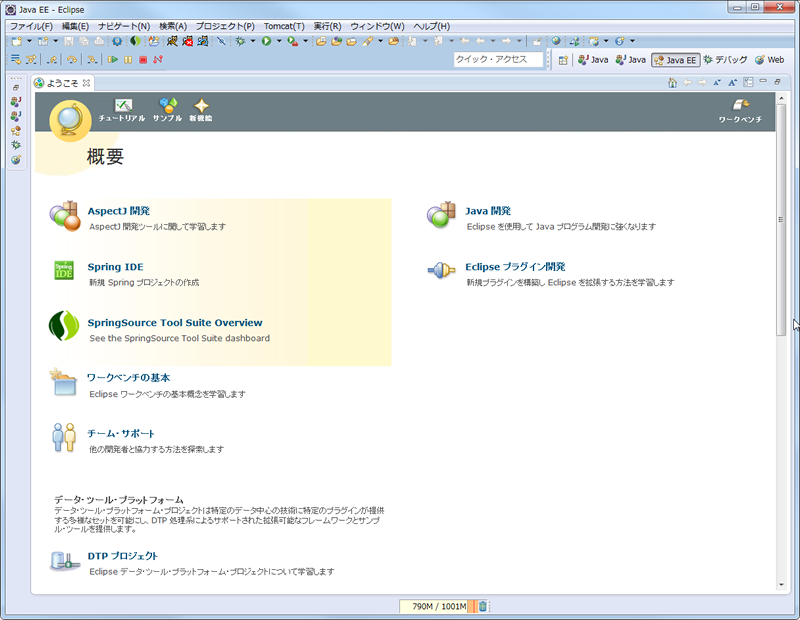This screenshot has width=800, height=620.
Task: Click the blue globe web browser toolbar icon
Action: point(556,41)
